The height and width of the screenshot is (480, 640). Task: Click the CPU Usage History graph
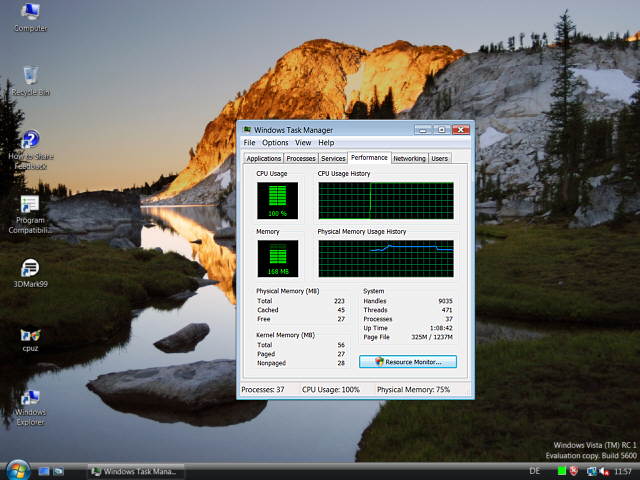click(x=386, y=200)
